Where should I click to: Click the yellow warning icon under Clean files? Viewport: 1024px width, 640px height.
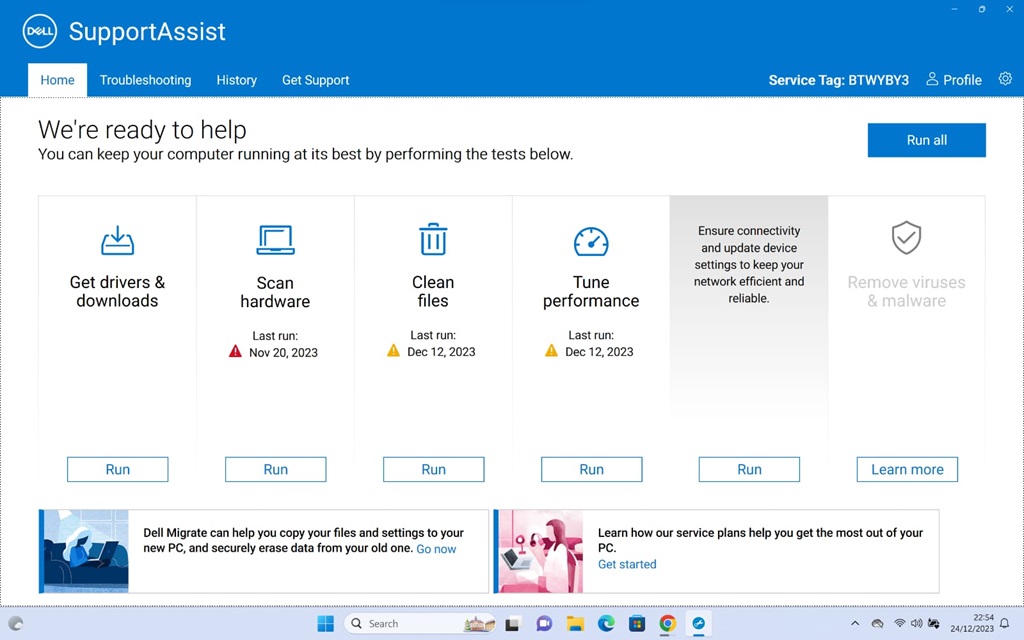tap(393, 351)
